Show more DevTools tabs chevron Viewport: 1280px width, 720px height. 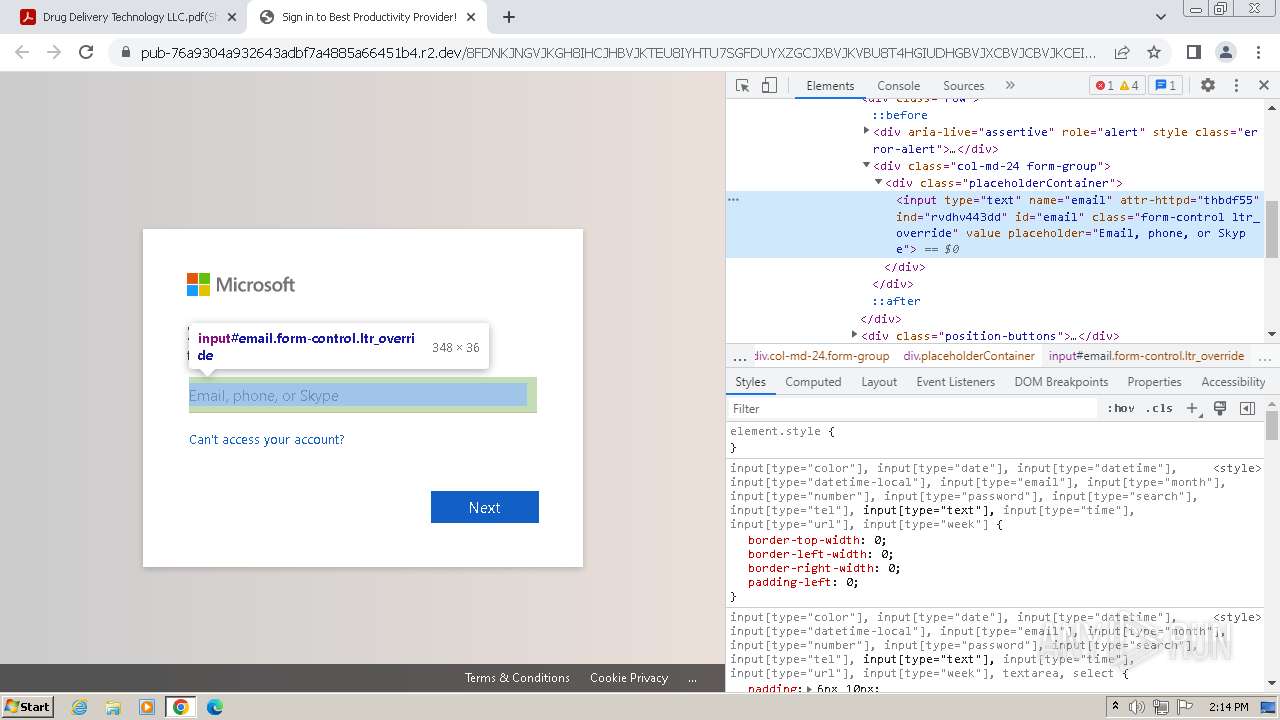1010,85
